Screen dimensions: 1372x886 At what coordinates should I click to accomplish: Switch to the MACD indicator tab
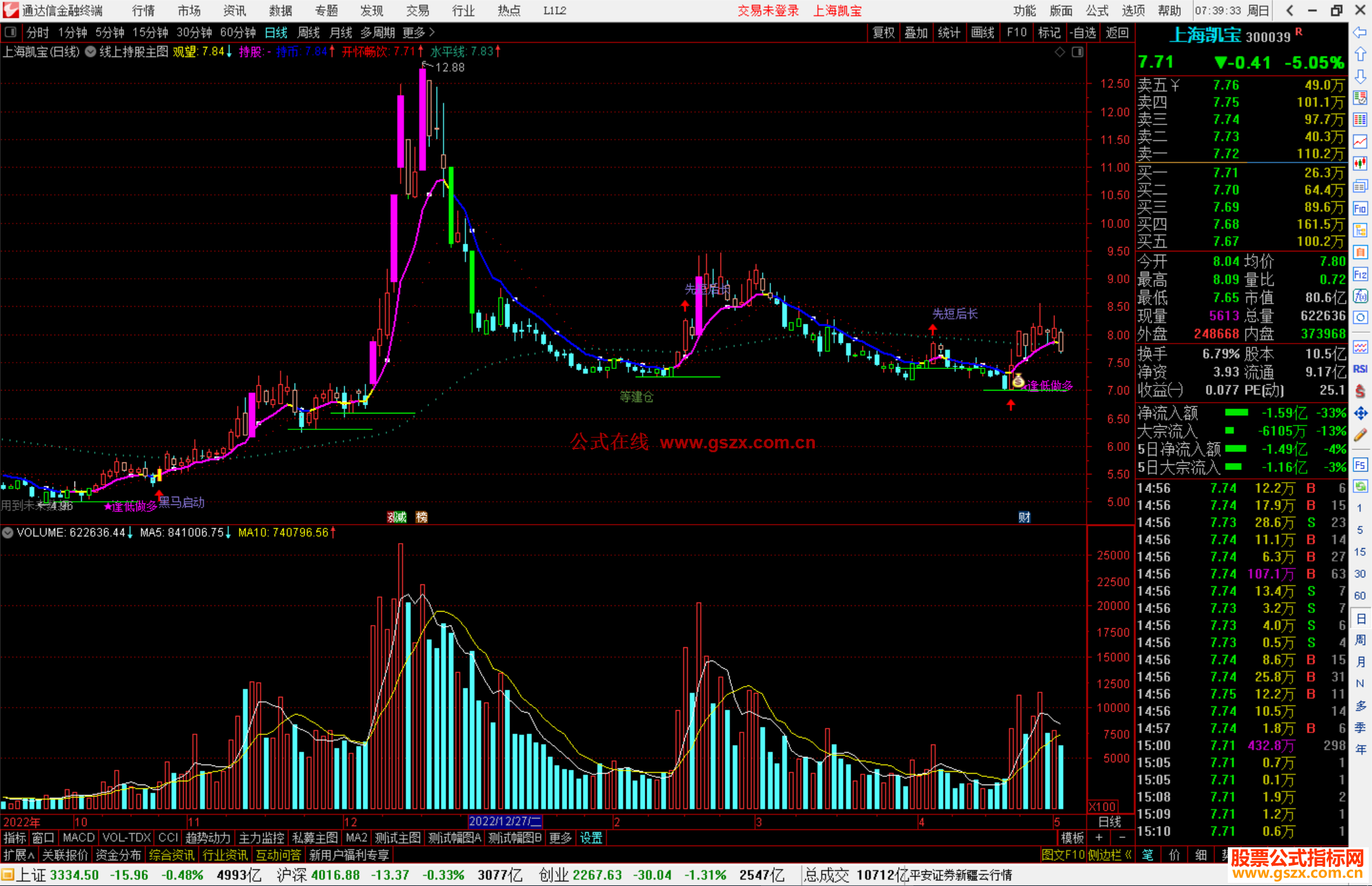(x=78, y=838)
